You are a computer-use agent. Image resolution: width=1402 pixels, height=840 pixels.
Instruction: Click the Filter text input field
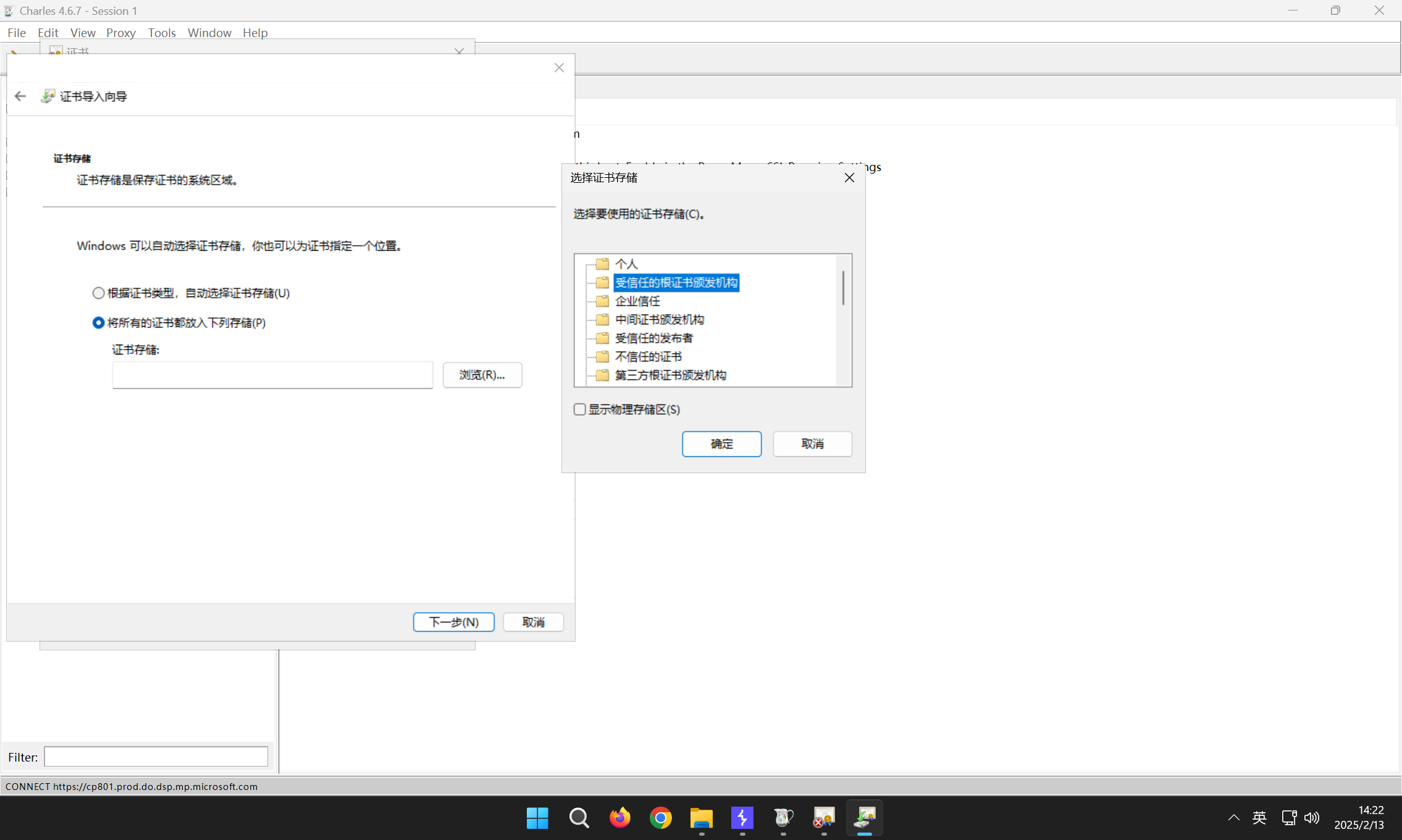[x=156, y=757]
